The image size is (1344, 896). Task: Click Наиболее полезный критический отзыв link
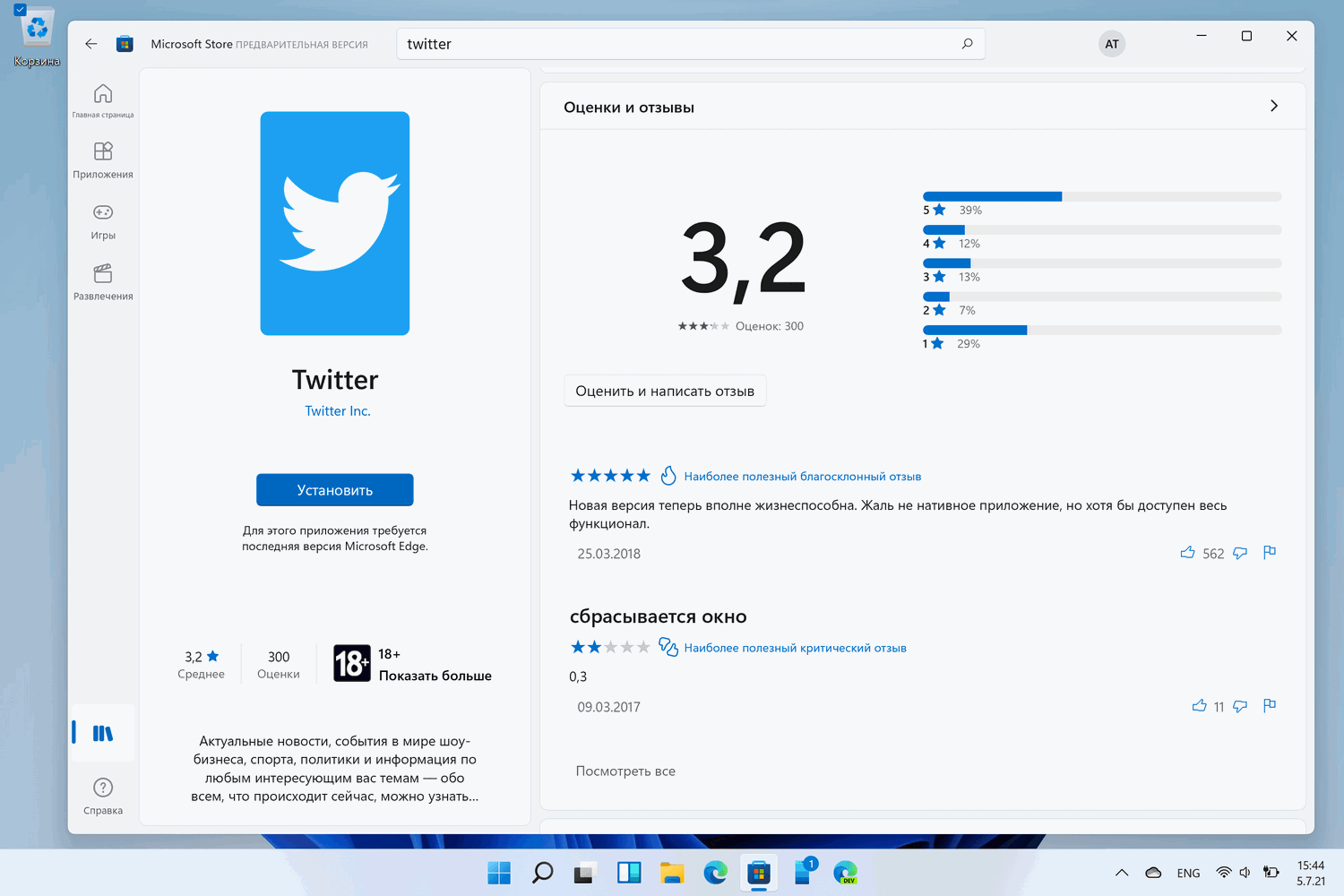point(796,648)
